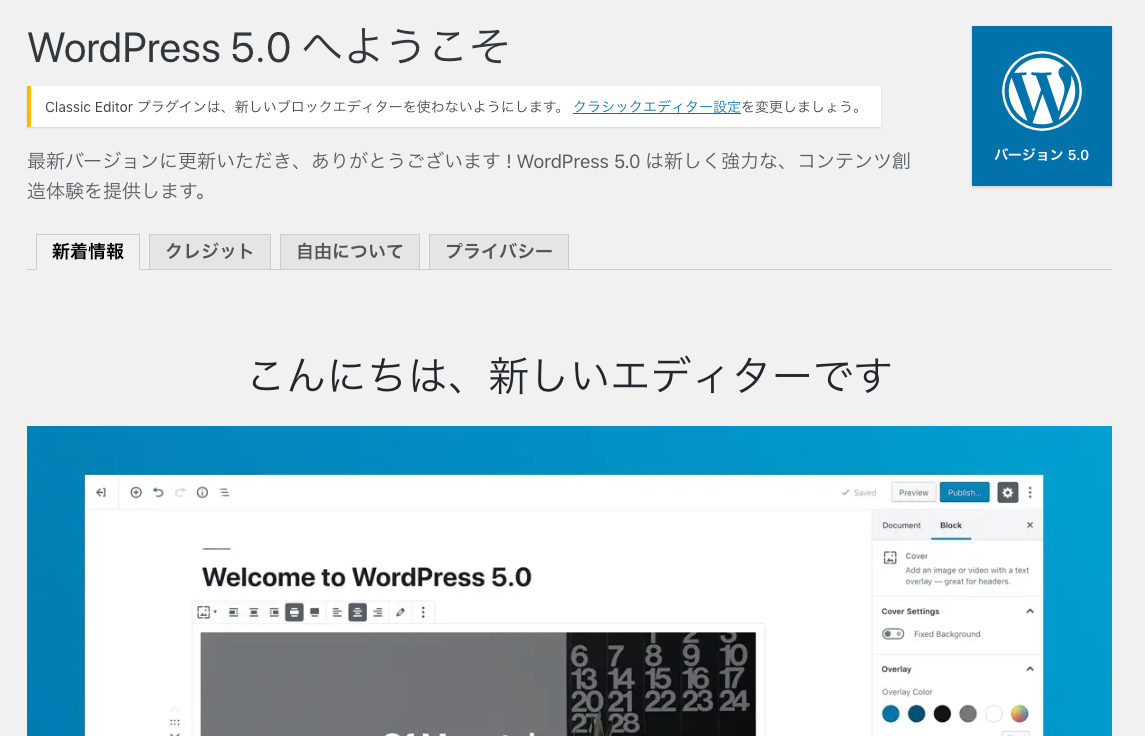Select the black overlay color swatch
The height and width of the screenshot is (736, 1145).
coord(942,714)
